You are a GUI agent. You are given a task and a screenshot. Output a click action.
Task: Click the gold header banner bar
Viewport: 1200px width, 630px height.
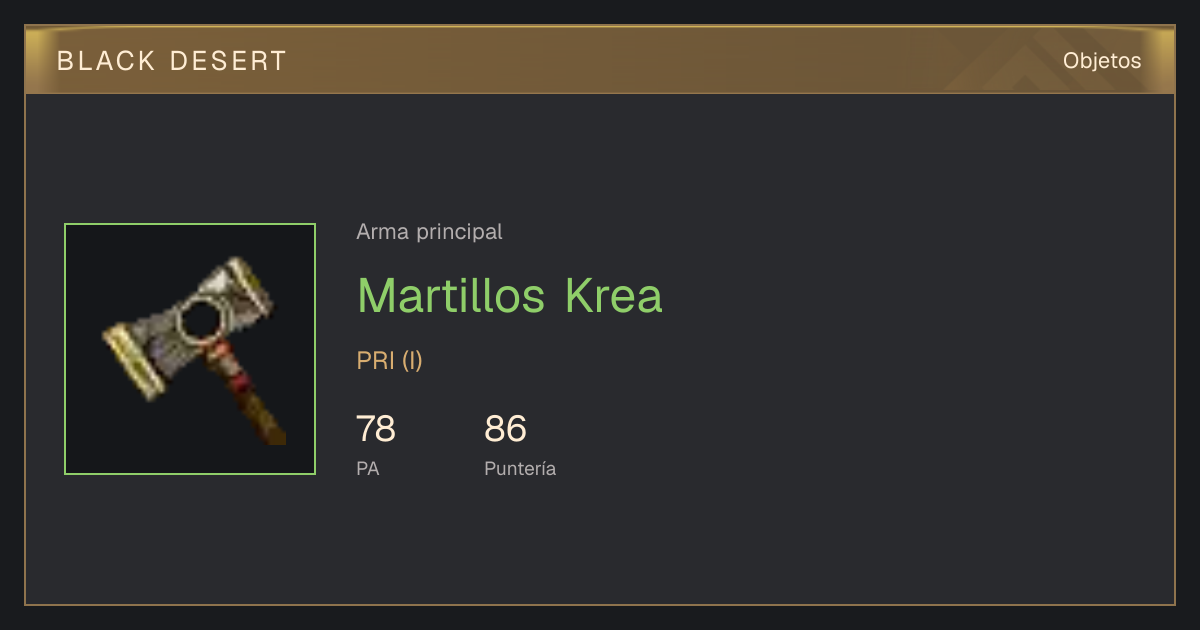[600, 60]
